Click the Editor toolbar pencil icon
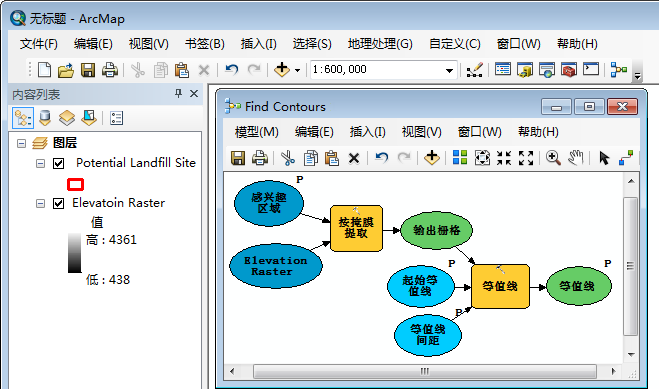This screenshot has height=389, width=659. (474, 70)
